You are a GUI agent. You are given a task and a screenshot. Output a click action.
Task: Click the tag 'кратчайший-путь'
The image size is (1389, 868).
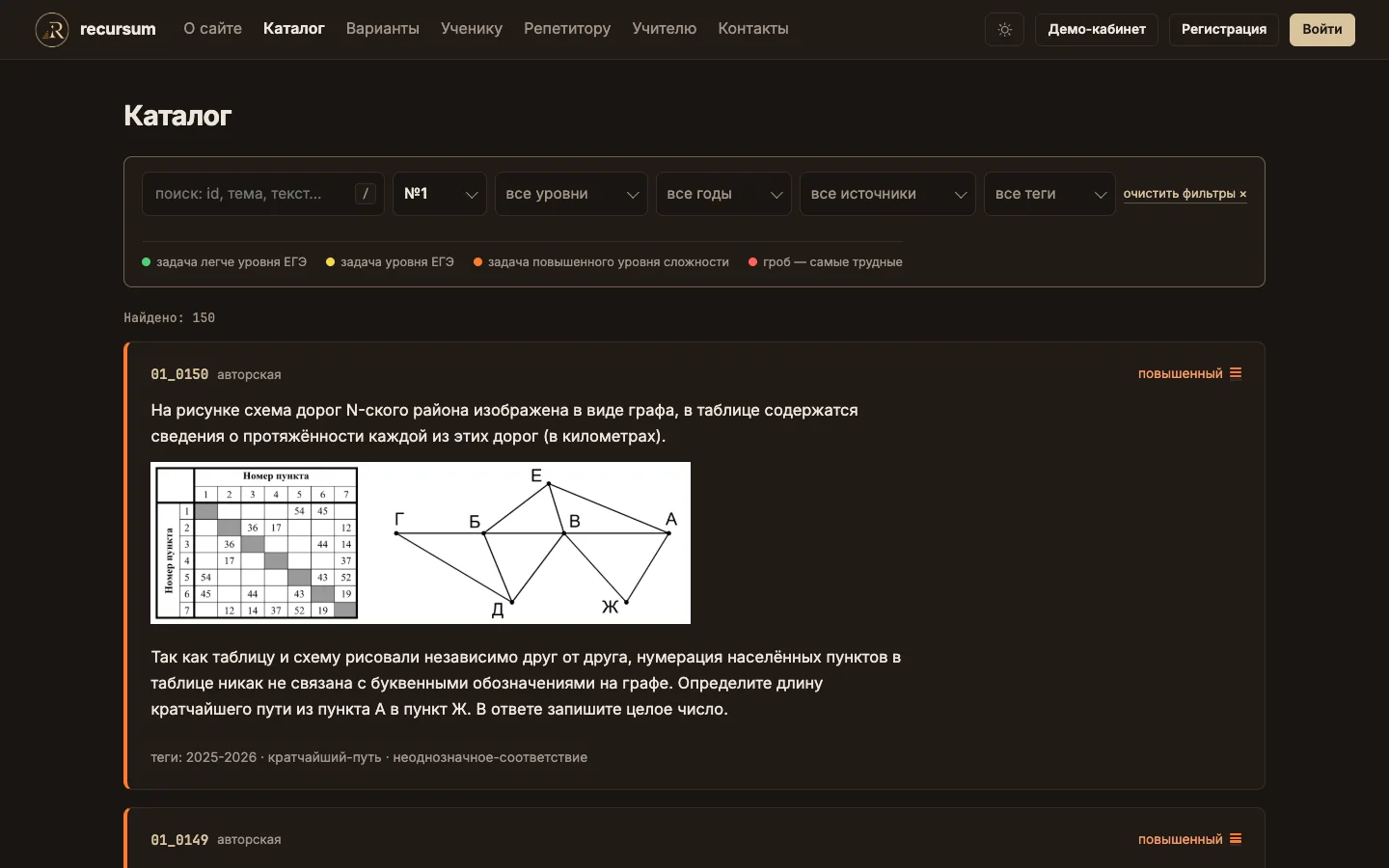(324, 757)
